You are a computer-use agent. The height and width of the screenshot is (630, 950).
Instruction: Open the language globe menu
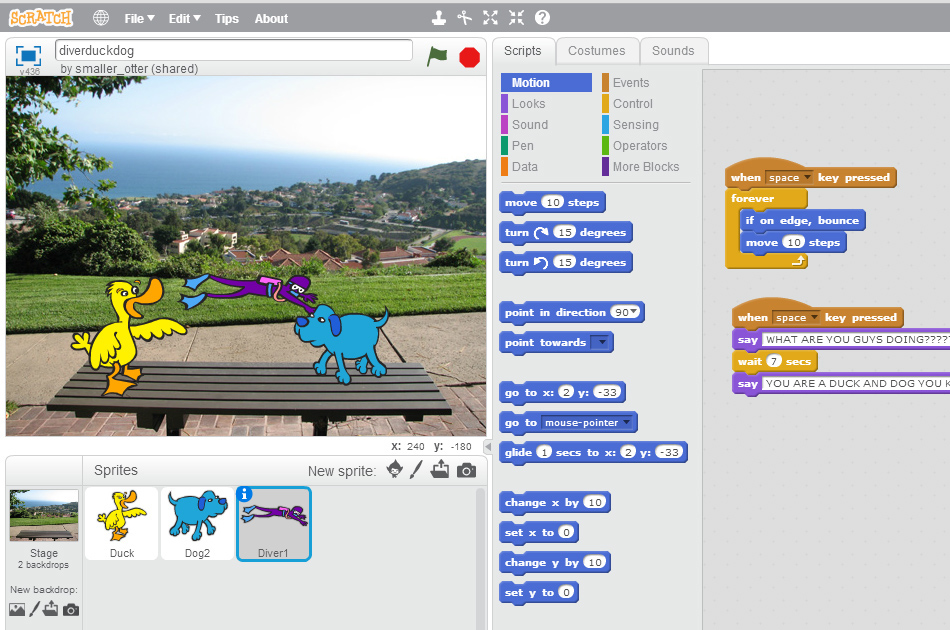click(101, 18)
